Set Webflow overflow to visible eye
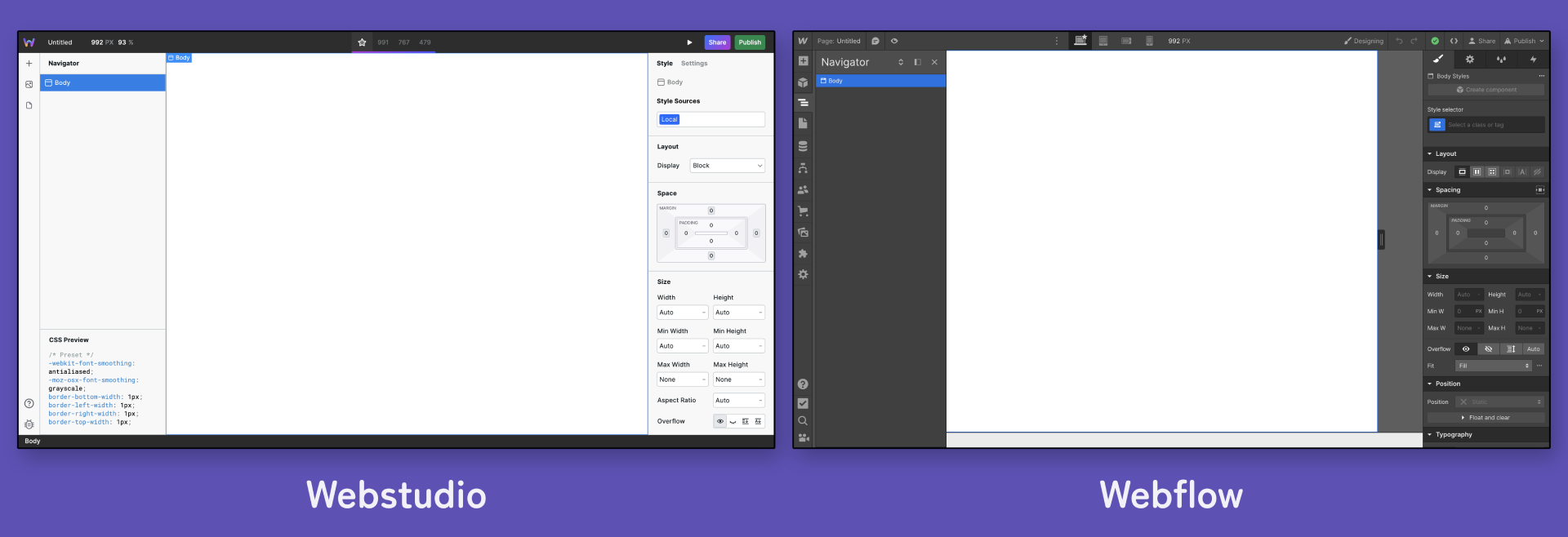This screenshot has width=1568, height=537. (1466, 349)
